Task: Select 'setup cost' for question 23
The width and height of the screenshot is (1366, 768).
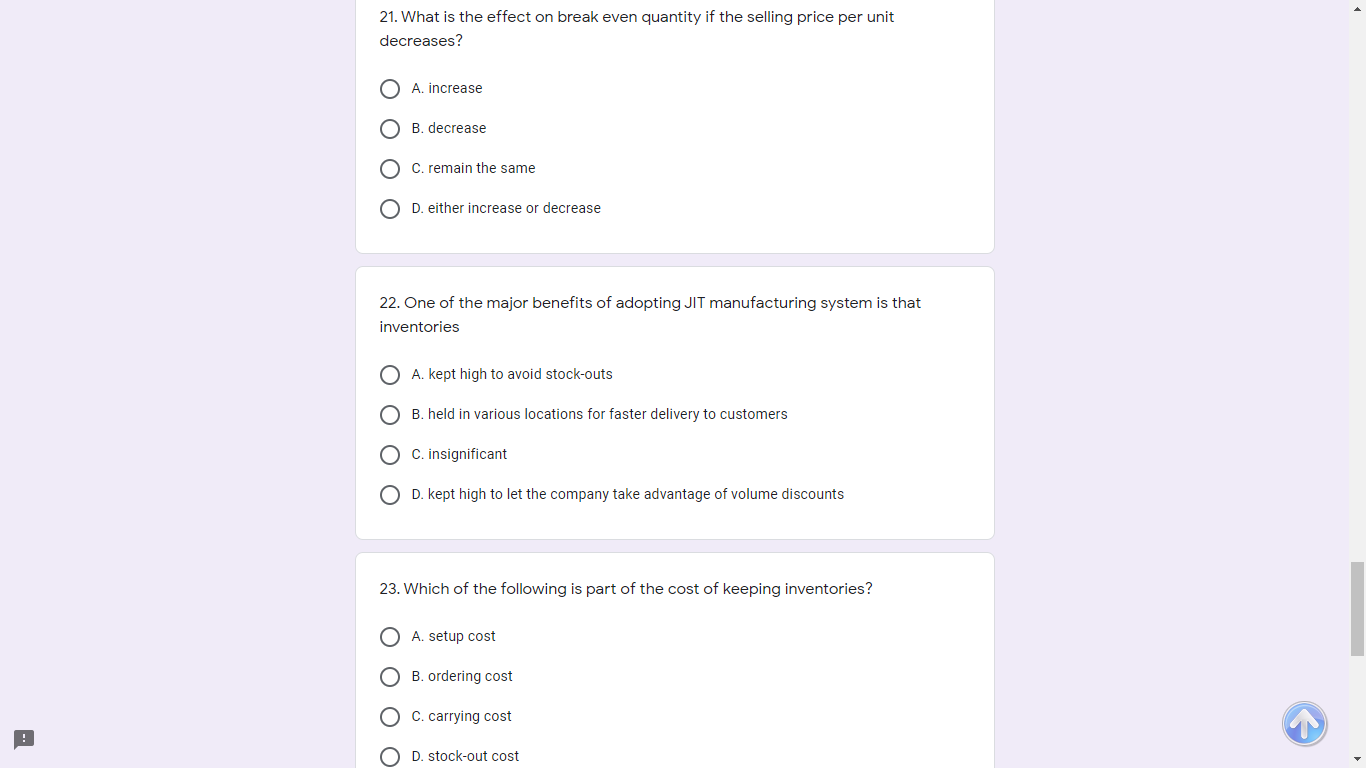Action: point(390,636)
